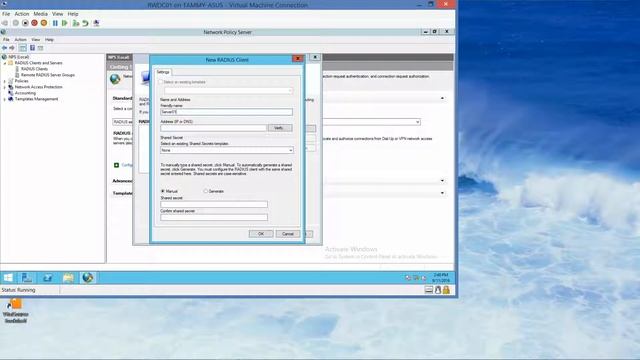The width and height of the screenshot is (640, 360).
Task: Click the Show/Hide console tree icon
Action: [23, 48]
